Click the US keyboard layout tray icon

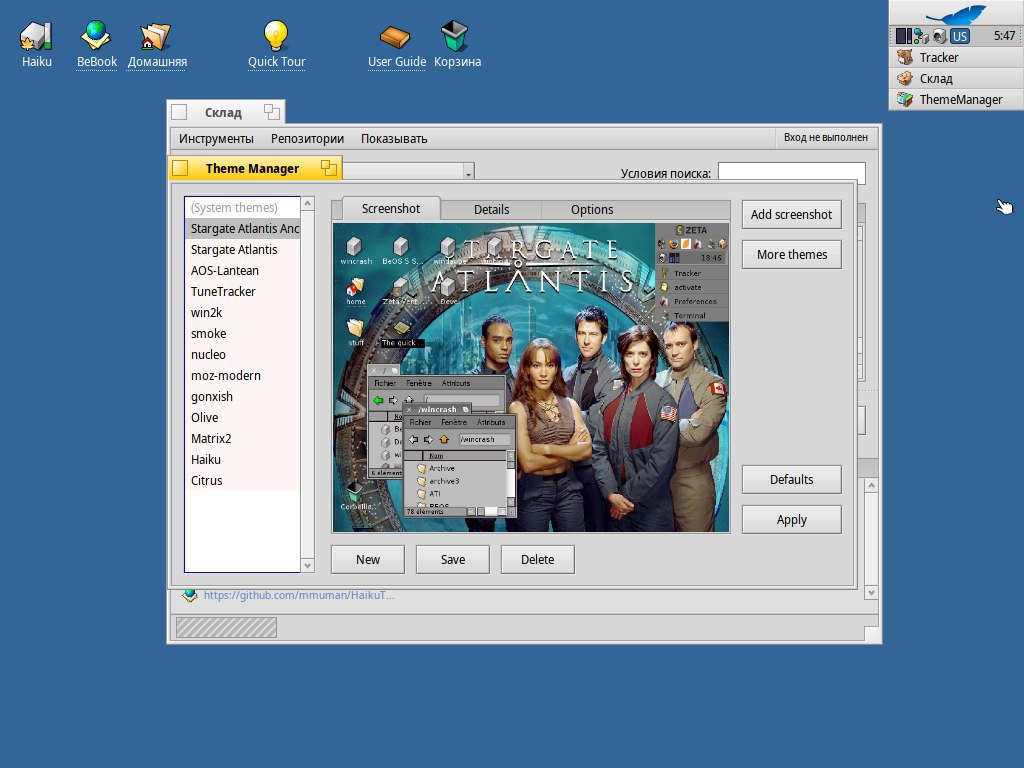(959, 37)
